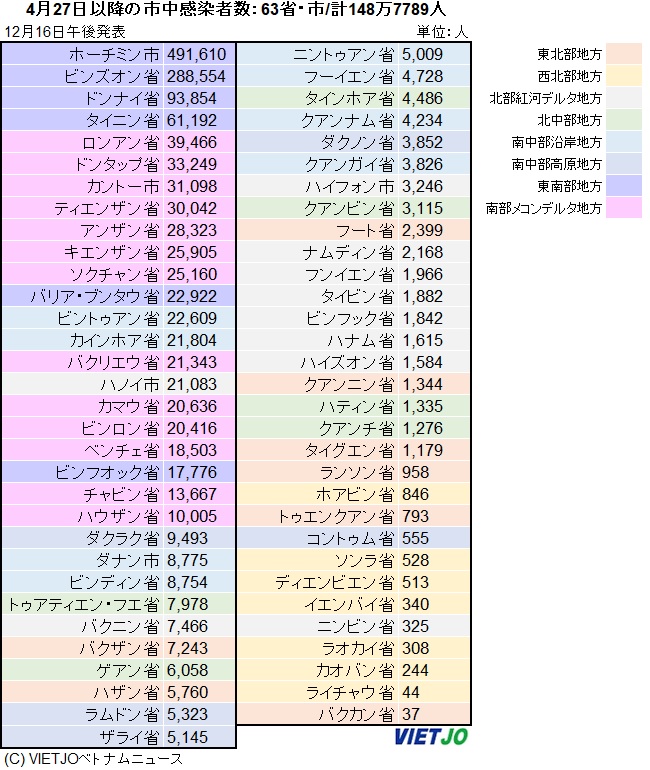Select the ザライ省 entry
The height and width of the screenshot is (770, 650).
click(129, 737)
